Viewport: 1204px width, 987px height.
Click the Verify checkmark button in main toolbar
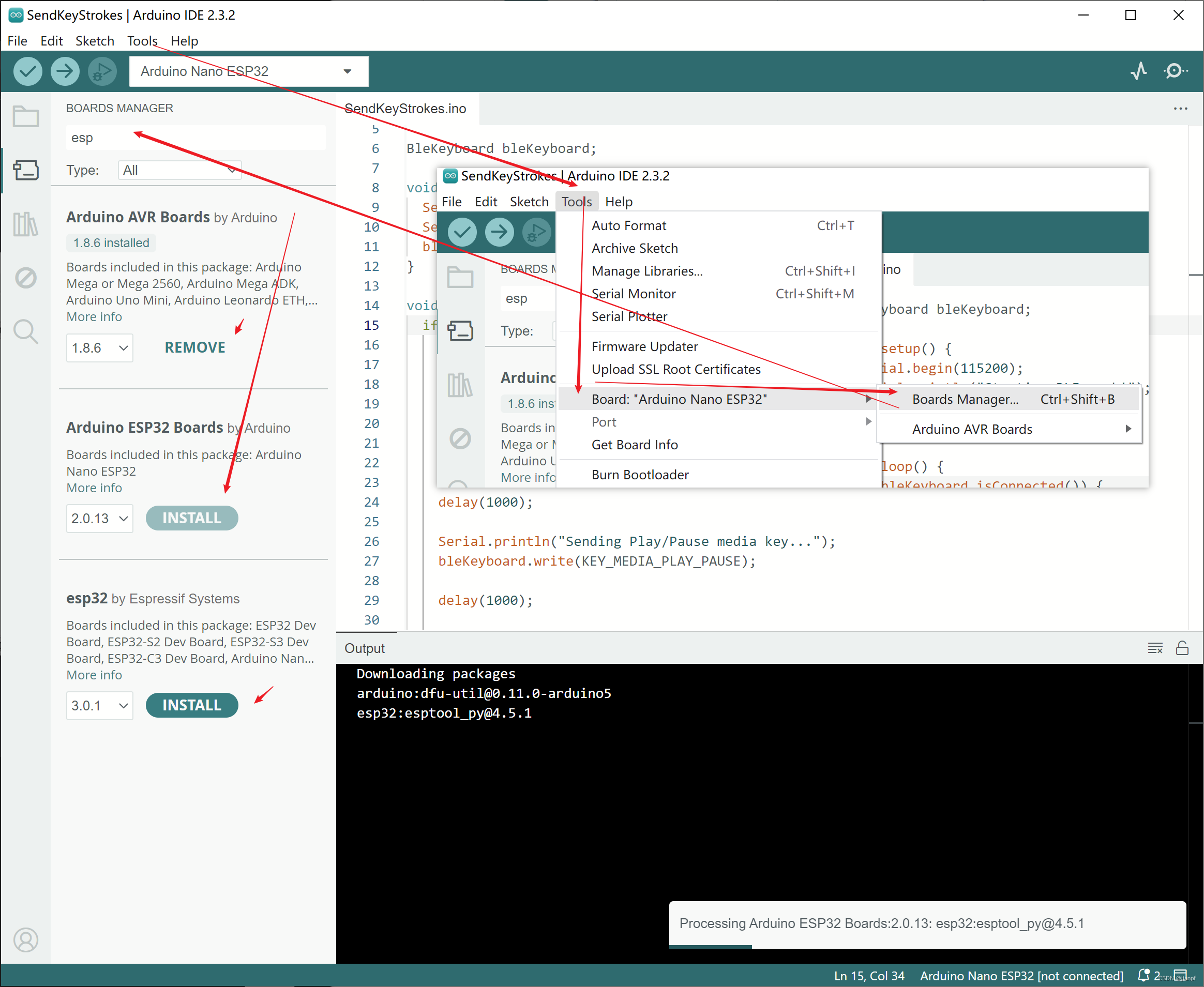tap(27, 71)
